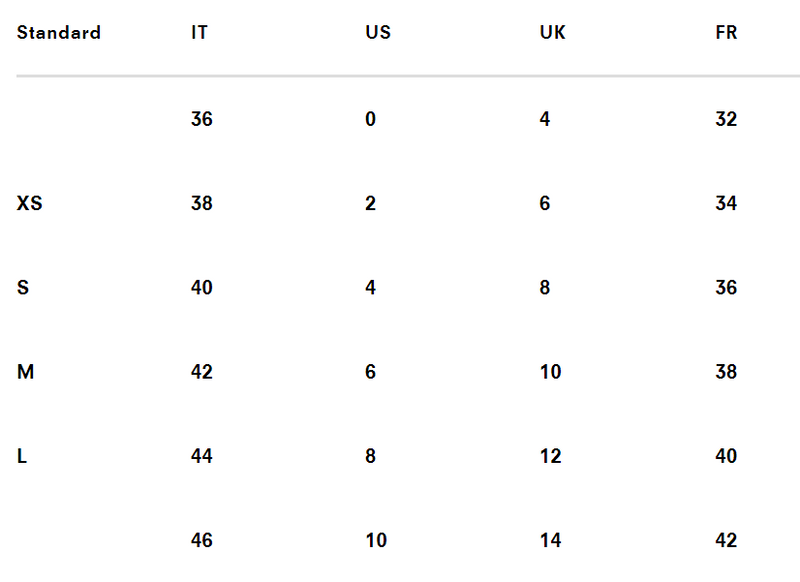Select the S standard size label
The height and width of the screenshot is (582, 800).
point(23,288)
